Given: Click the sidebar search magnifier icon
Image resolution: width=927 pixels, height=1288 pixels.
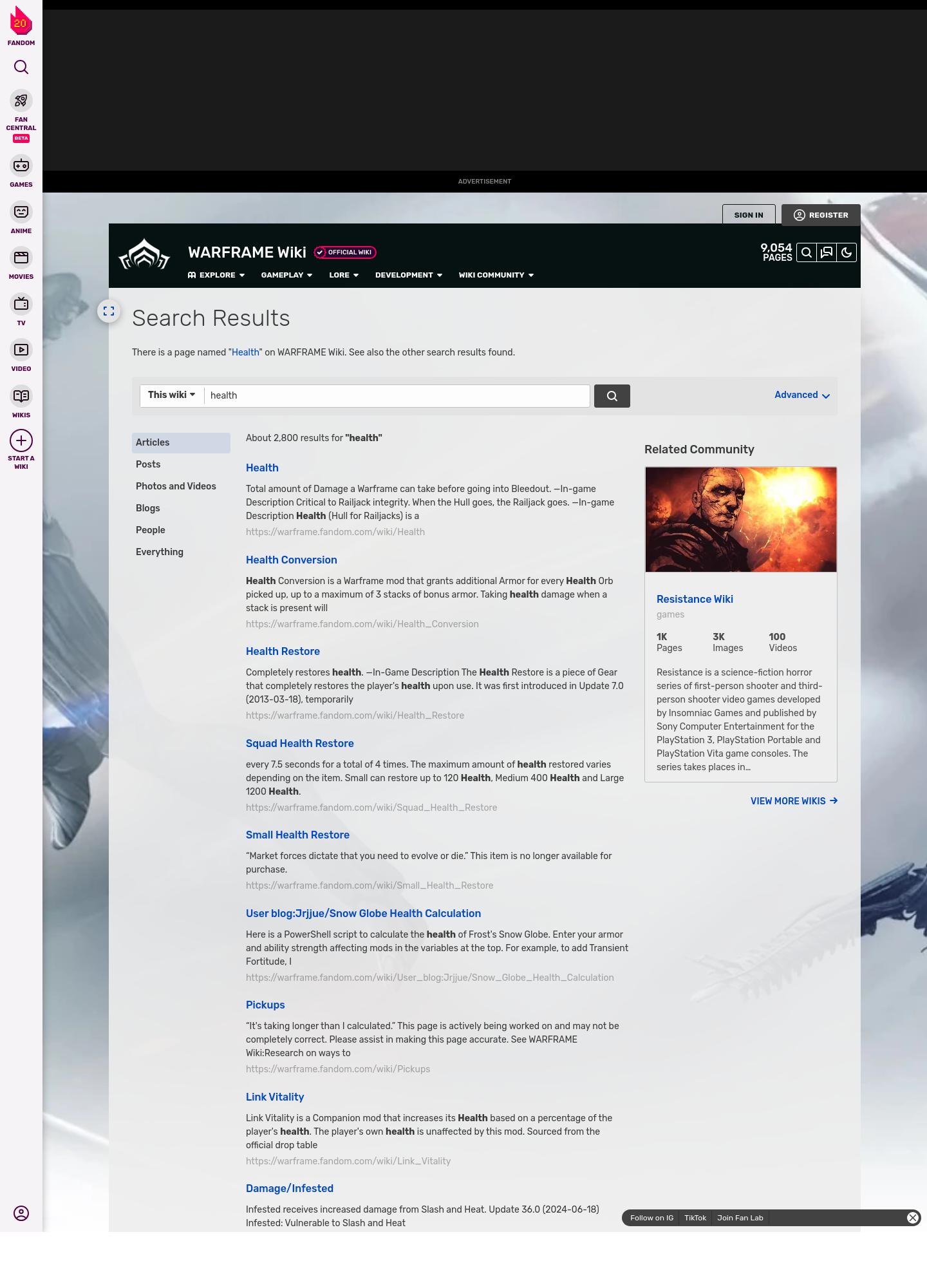Looking at the screenshot, I should pos(21,67).
